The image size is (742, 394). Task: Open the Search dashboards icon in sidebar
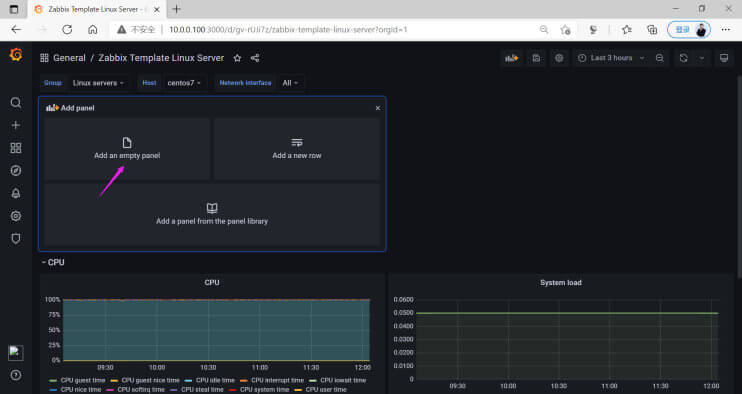coord(16,103)
